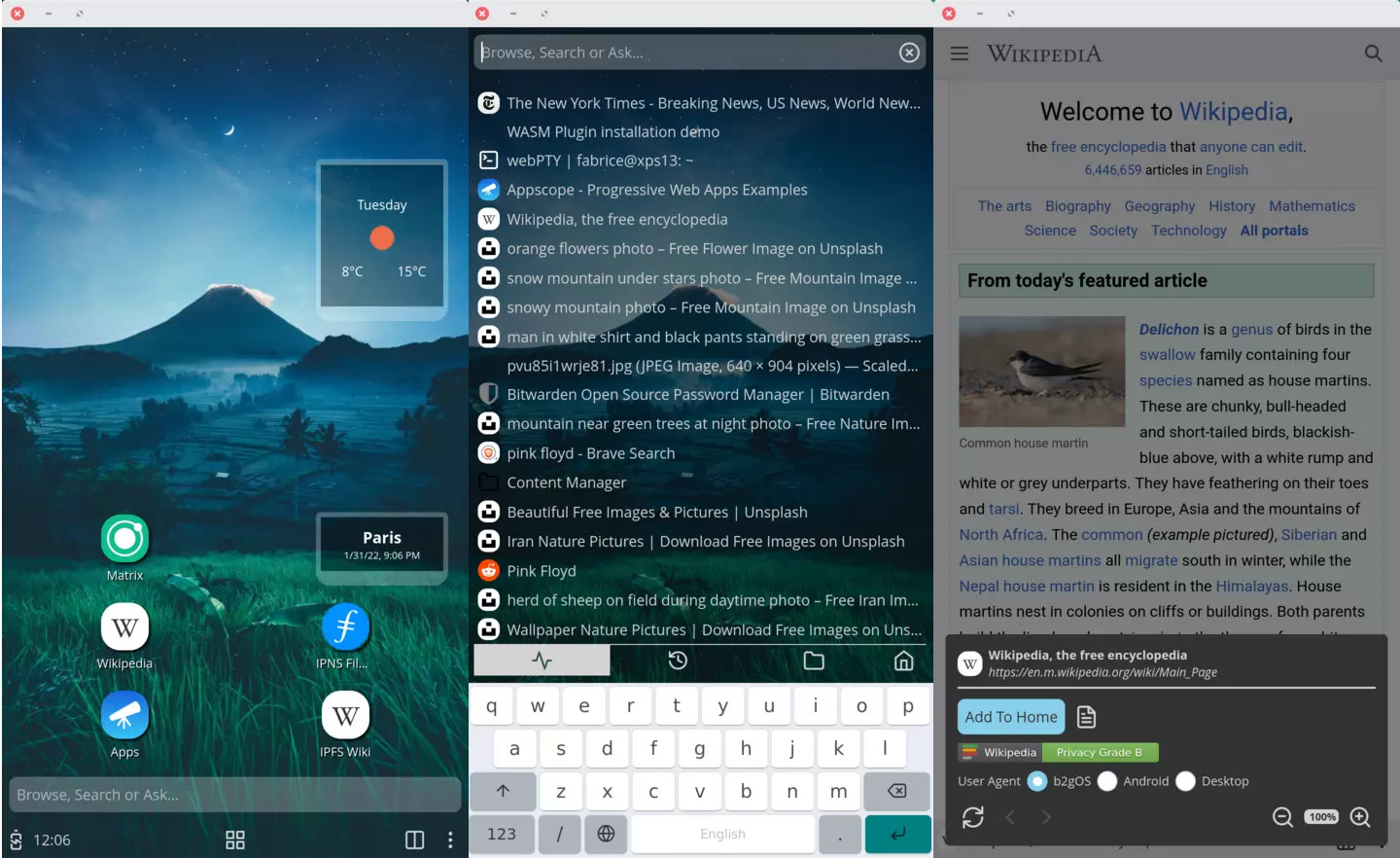Focus the homescreen 'Browse, Search or Ask...' field
Screen dimensions: 1400x858
click(235, 795)
